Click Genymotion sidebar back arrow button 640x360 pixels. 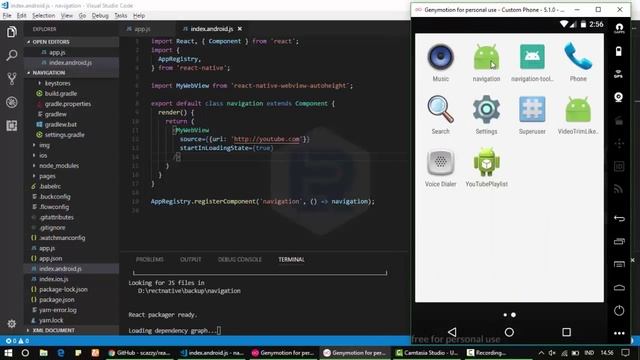coord(619,218)
